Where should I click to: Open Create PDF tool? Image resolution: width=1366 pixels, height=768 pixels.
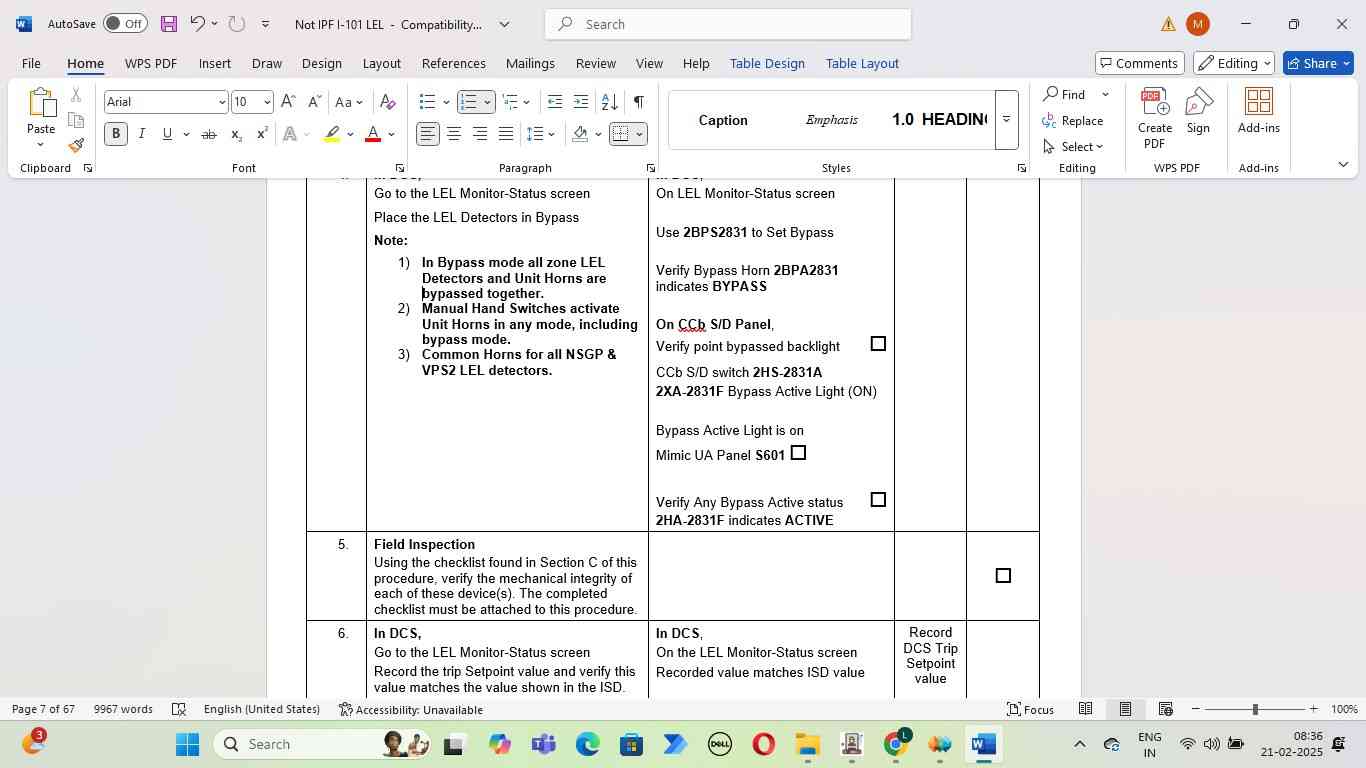click(x=1155, y=118)
